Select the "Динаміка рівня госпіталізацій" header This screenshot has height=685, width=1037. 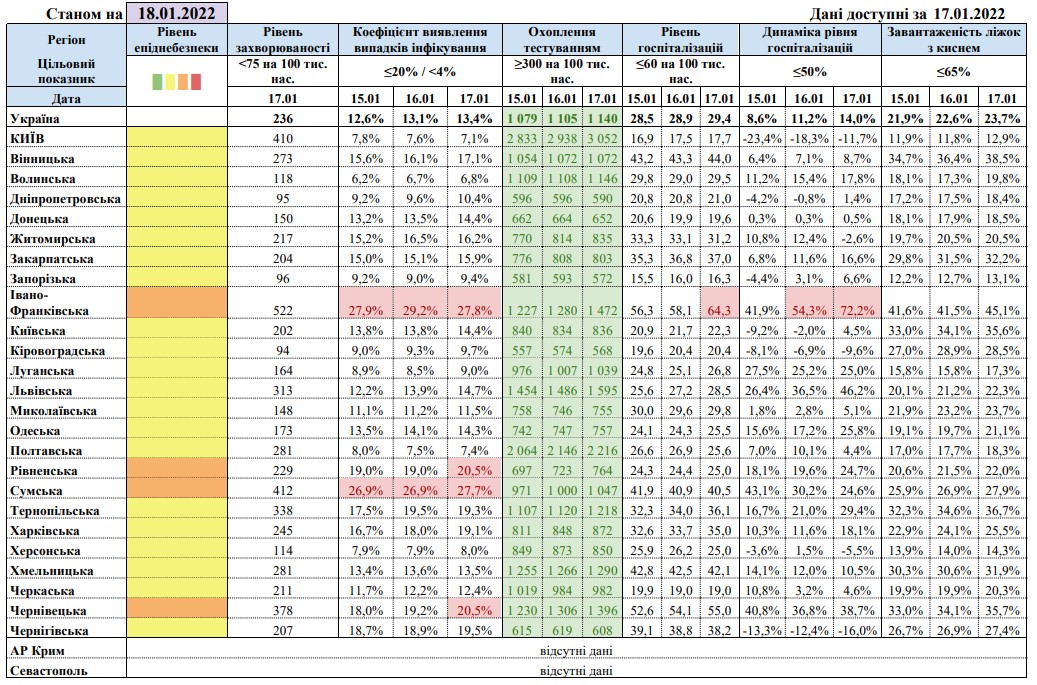[x=809, y=39]
